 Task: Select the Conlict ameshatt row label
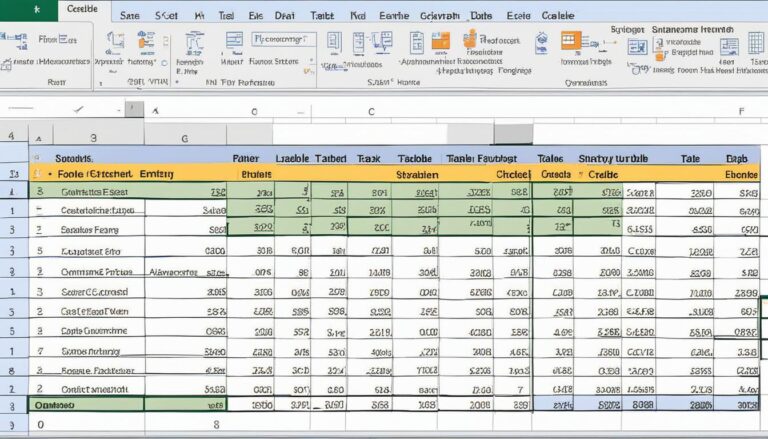pyautogui.click(x=95, y=389)
